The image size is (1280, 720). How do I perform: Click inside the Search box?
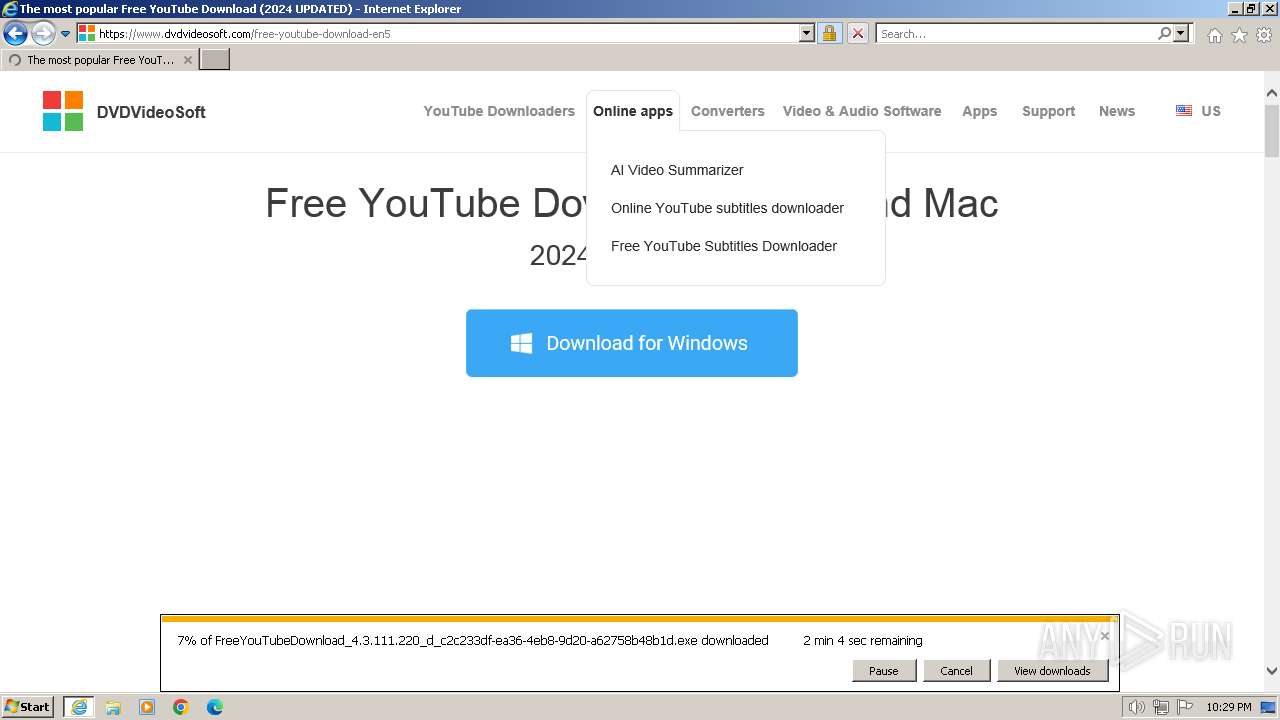pyautogui.click(x=1016, y=33)
